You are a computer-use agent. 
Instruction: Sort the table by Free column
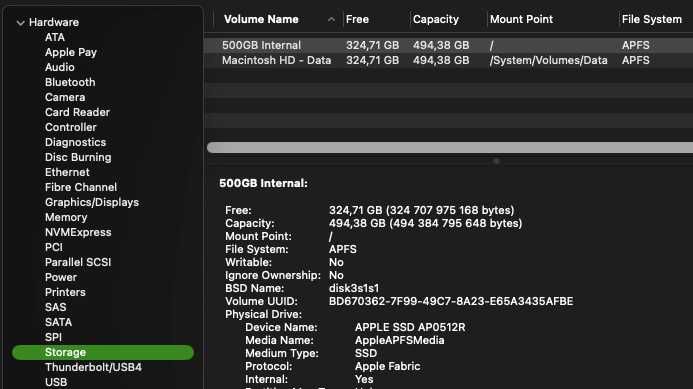coord(357,19)
